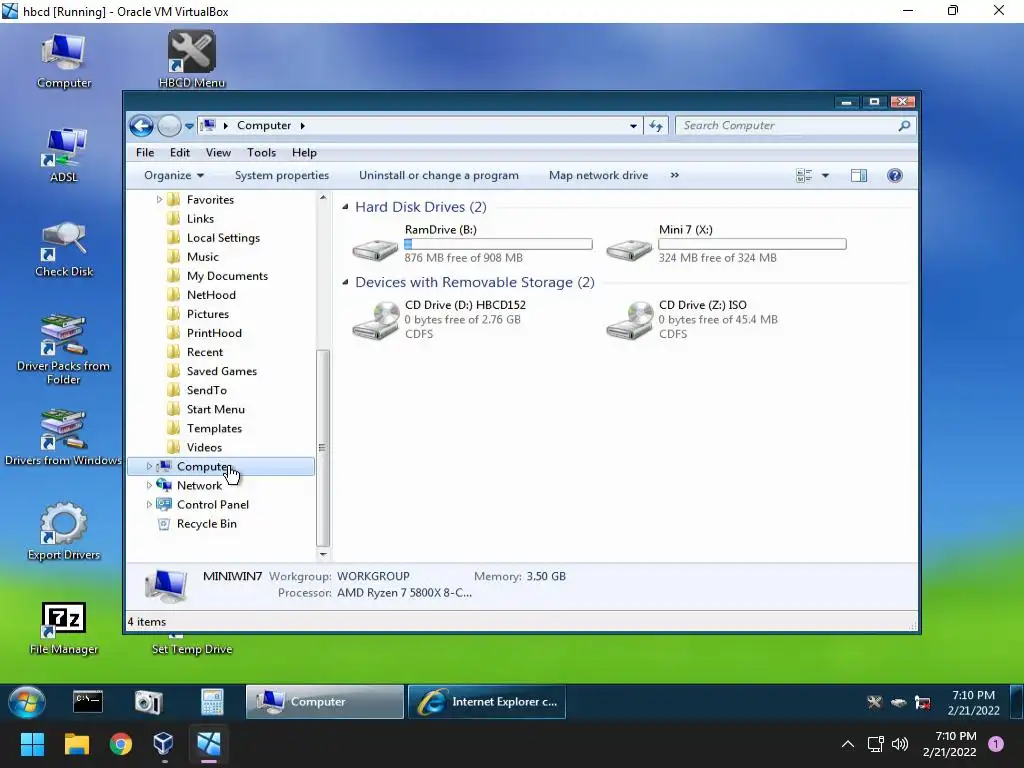Click the Search Computer input field
This screenshot has height=768, width=1024.
788,125
